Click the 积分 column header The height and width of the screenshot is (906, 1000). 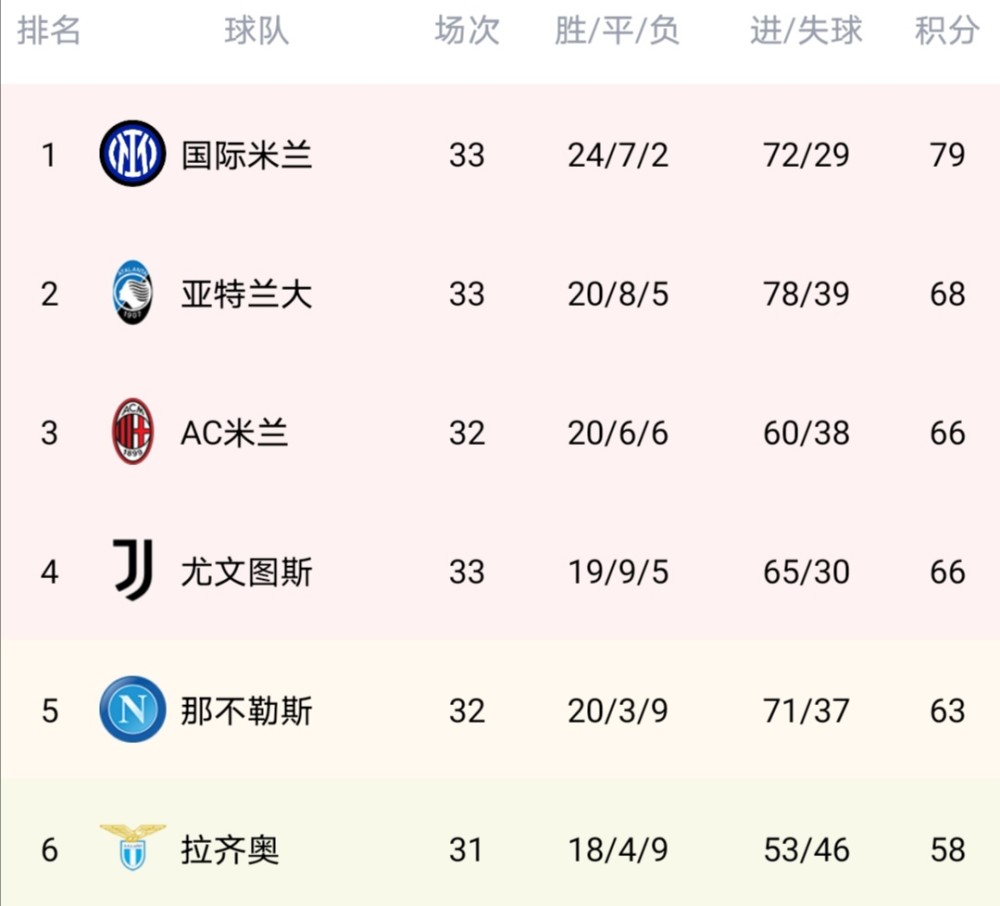947,31
